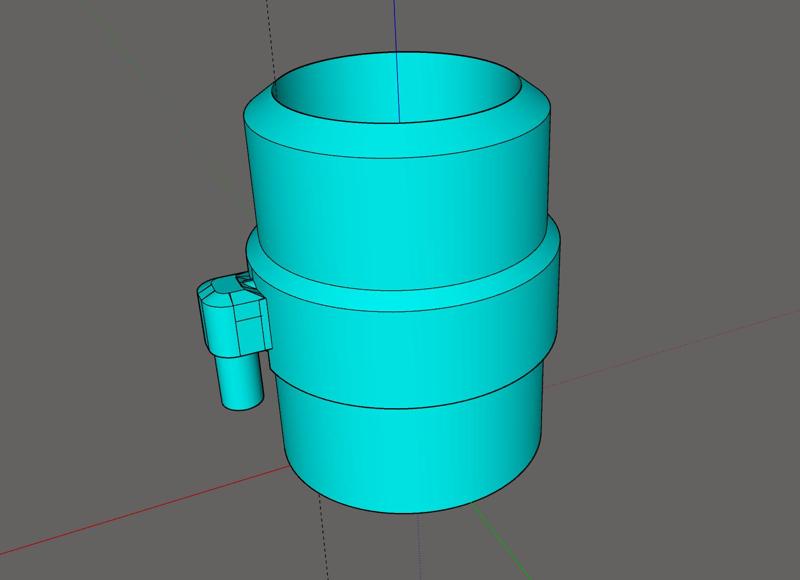Click the side bracket block attached to the cylinder
The width and height of the screenshot is (800, 580).
(x=234, y=316)
